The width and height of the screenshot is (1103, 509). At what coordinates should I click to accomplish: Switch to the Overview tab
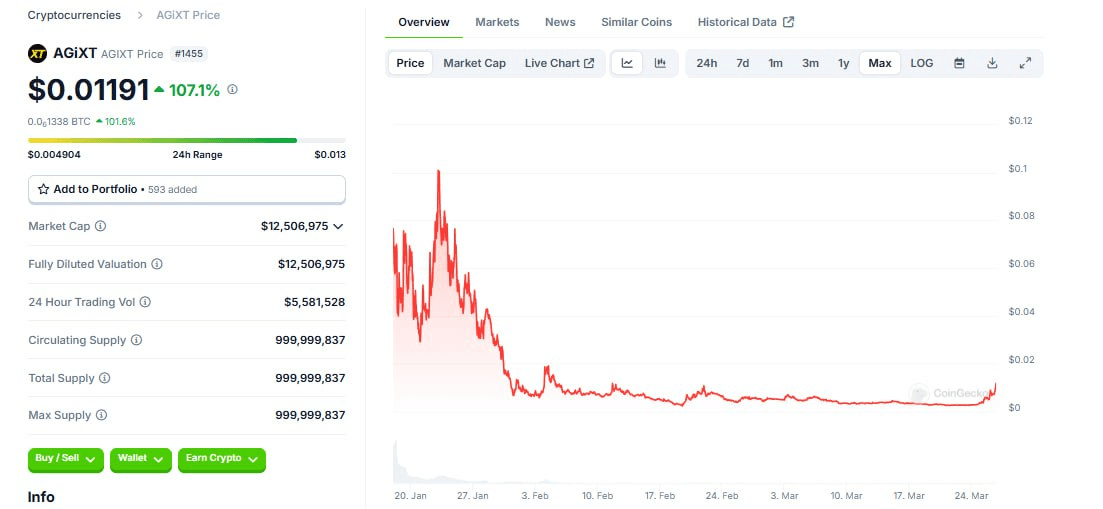click(423, 22)
